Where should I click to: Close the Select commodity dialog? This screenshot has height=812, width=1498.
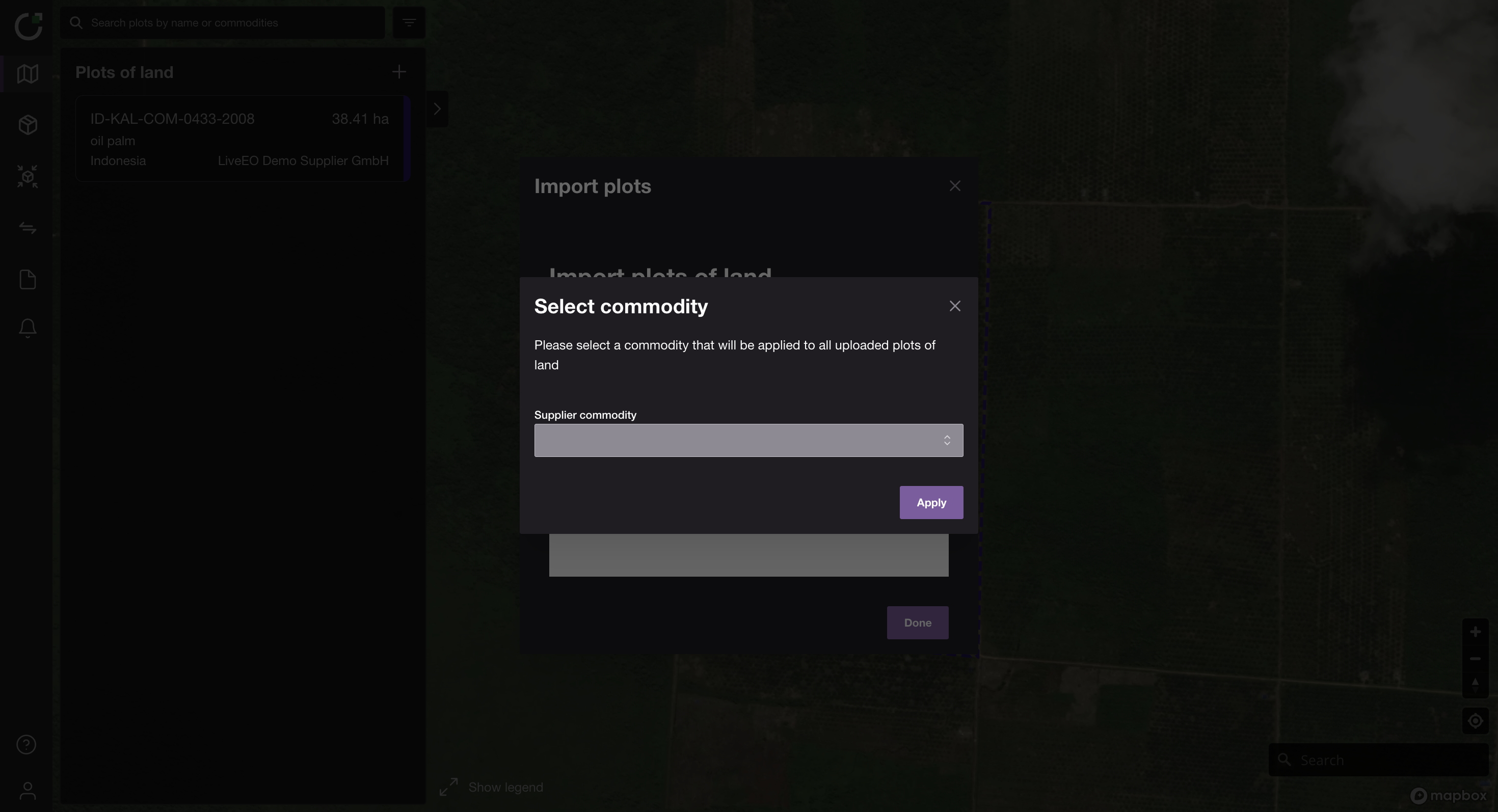click(x=955, y=306)
